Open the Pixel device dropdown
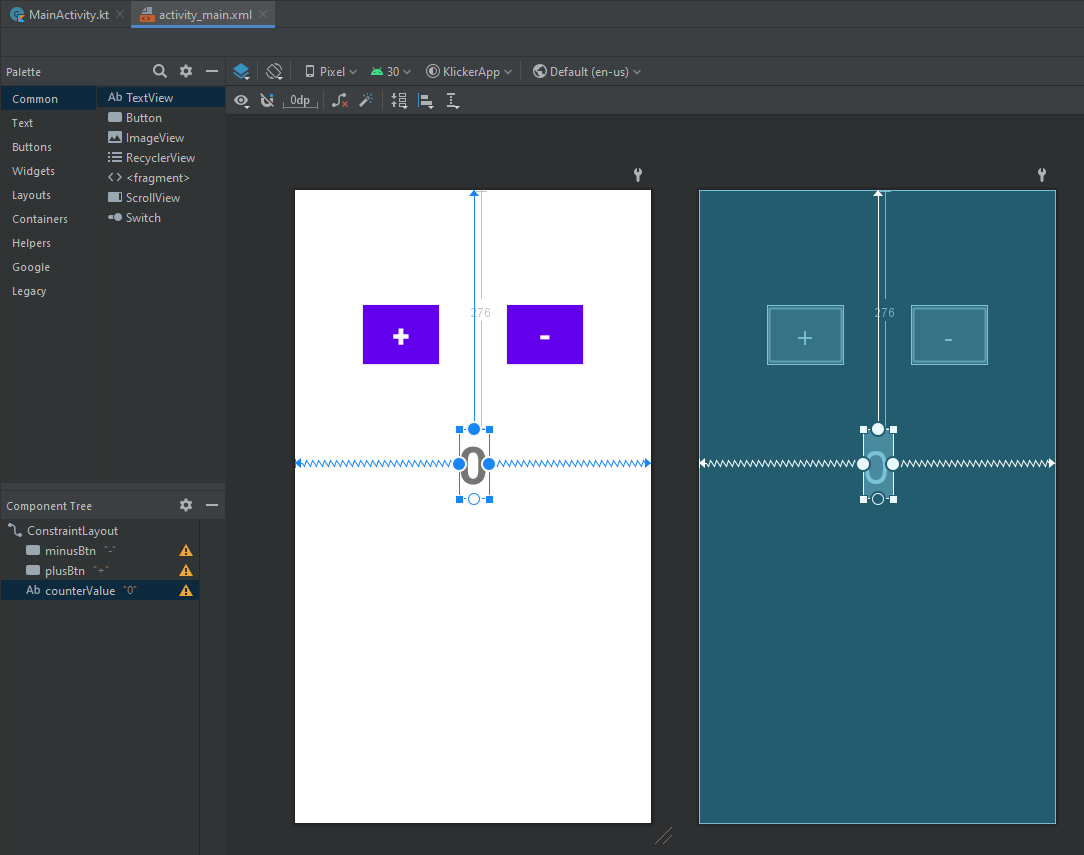 coord(331,72)
